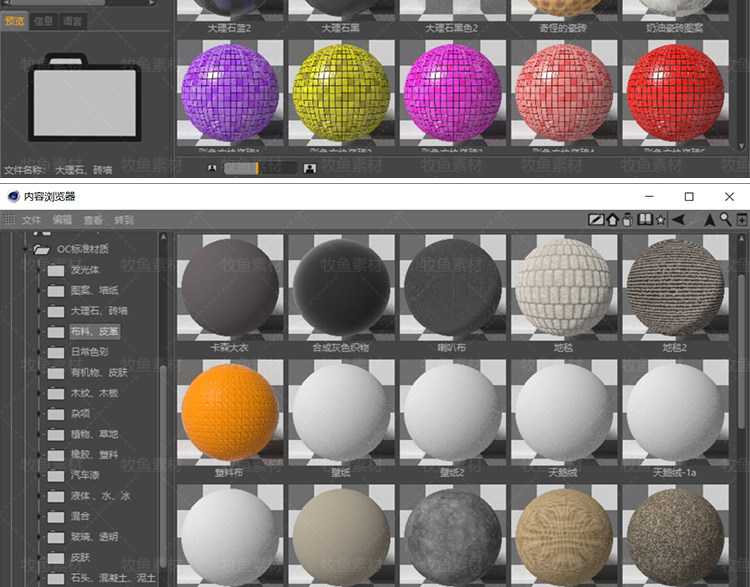Expand the 木纹、木板 folder arrow
Viewport: 750px width, 587px height.
39,394
